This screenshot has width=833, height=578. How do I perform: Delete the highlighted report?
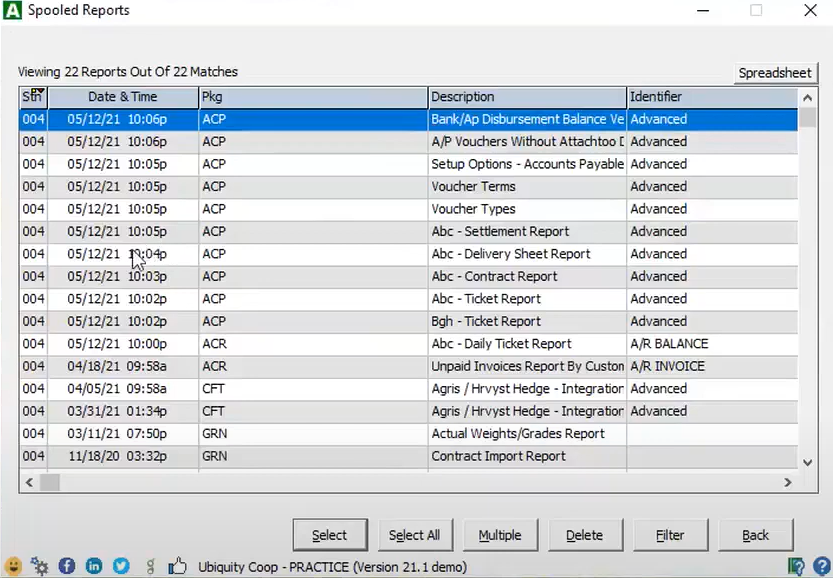point(585,535)
